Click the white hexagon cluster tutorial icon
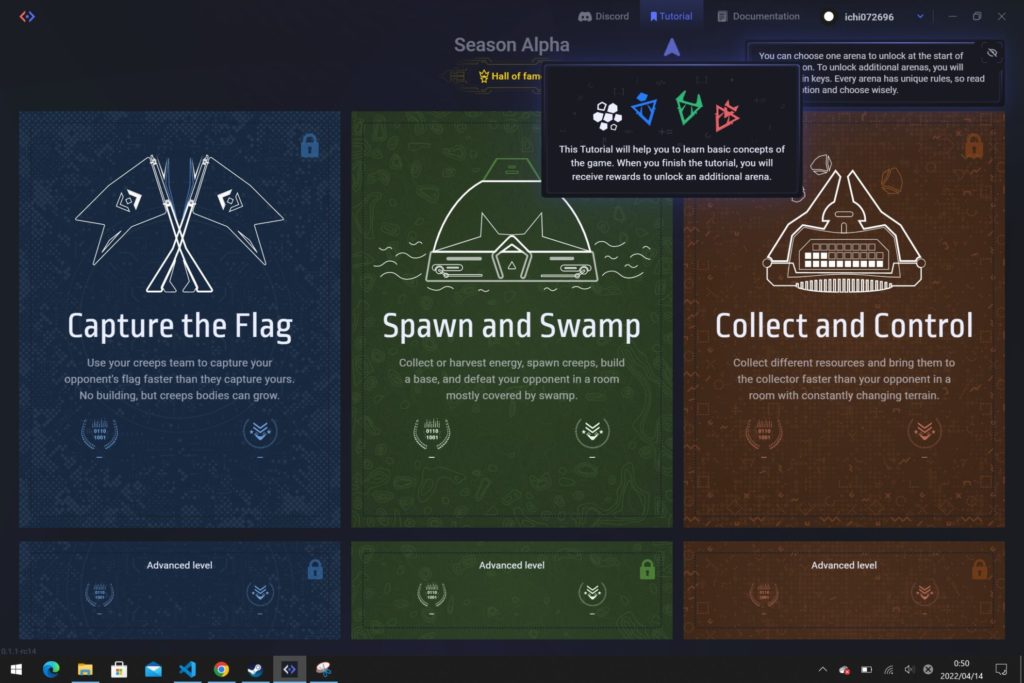1024x683 pixels. point(607,116)
